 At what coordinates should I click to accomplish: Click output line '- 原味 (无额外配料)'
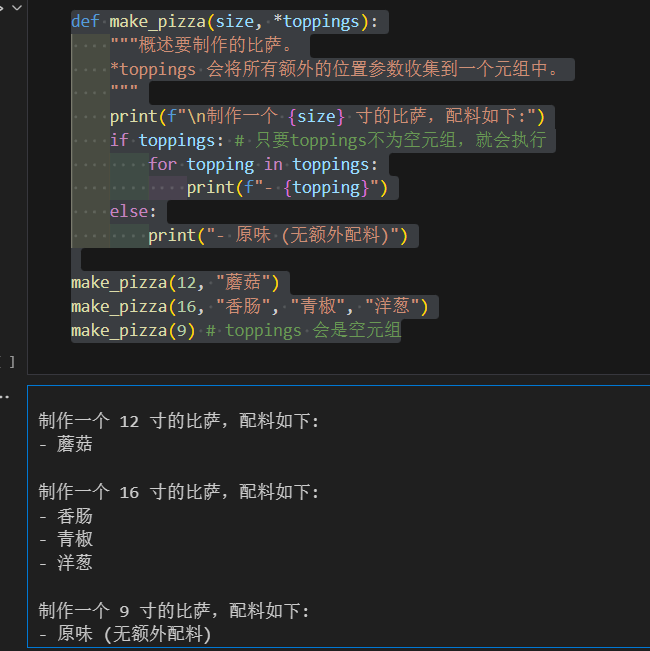(x=125, y=634)
